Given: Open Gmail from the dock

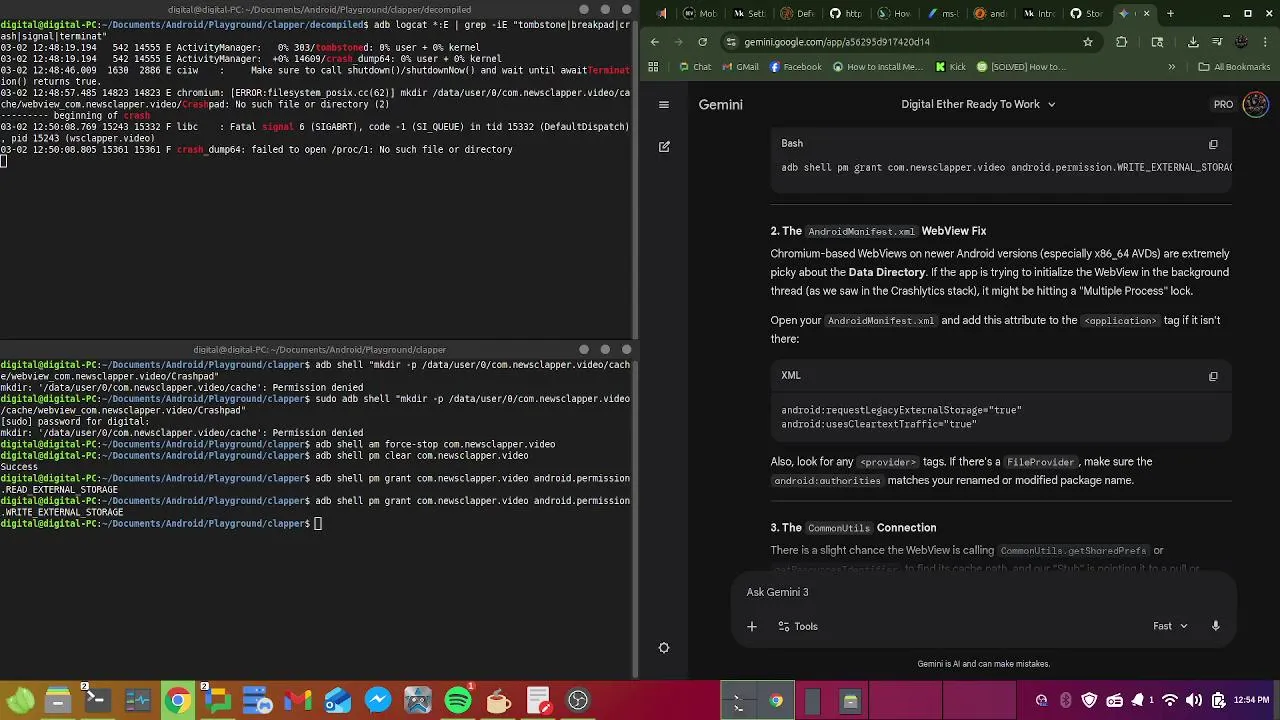Looking at the screenshot, I should click(297, 700).
